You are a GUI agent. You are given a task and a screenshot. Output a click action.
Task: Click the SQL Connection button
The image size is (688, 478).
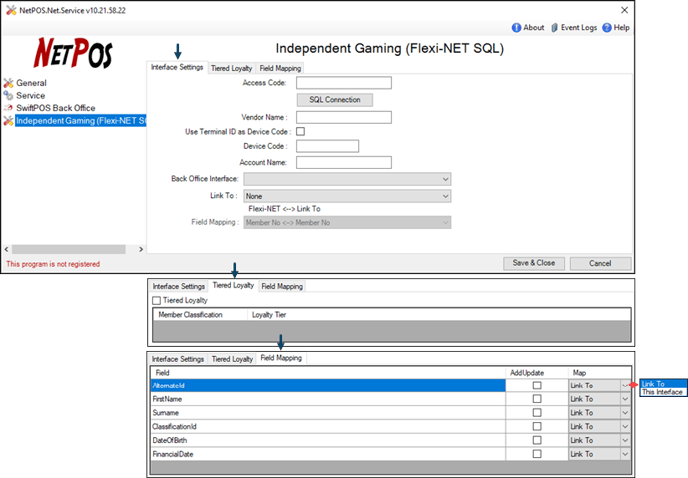[x=335, y=100]
